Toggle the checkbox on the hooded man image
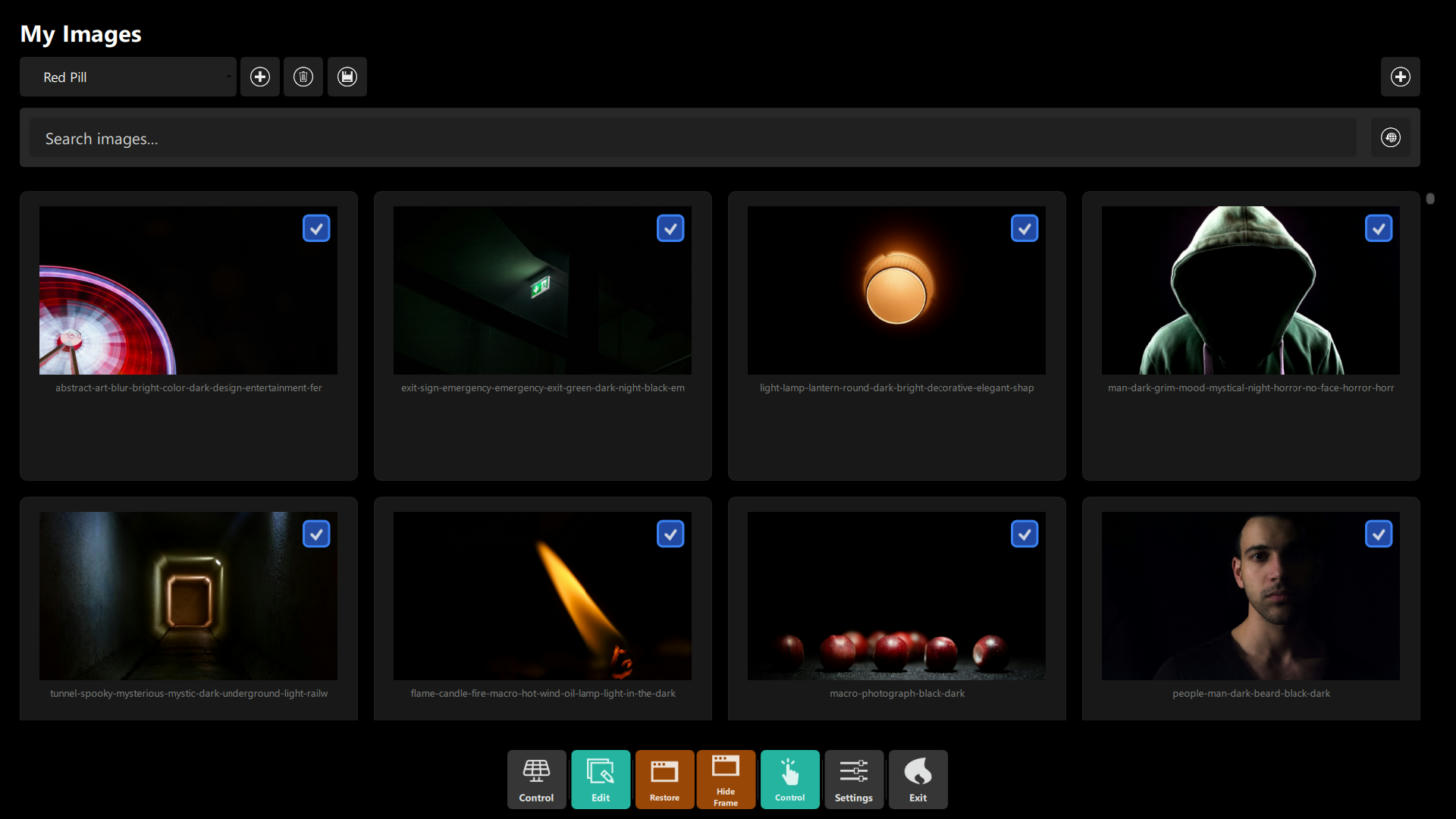The width and height of the screenshot is (1456, 819). [1378, 229]
